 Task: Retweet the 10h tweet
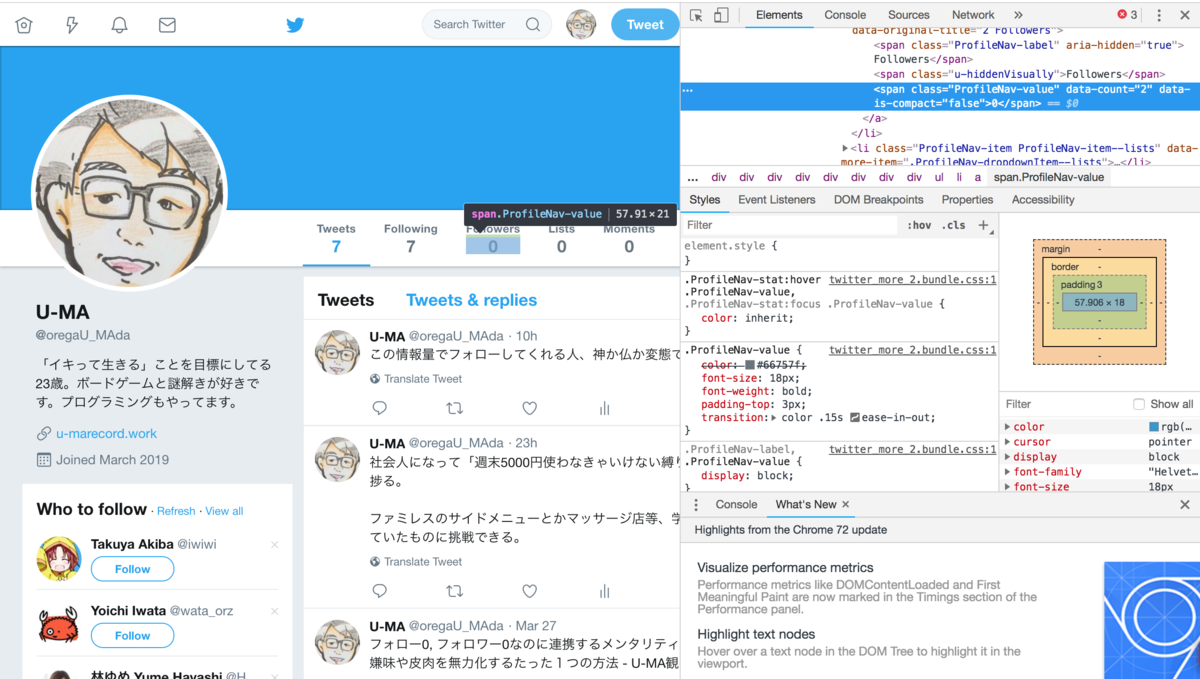click(x=454, y=408)
